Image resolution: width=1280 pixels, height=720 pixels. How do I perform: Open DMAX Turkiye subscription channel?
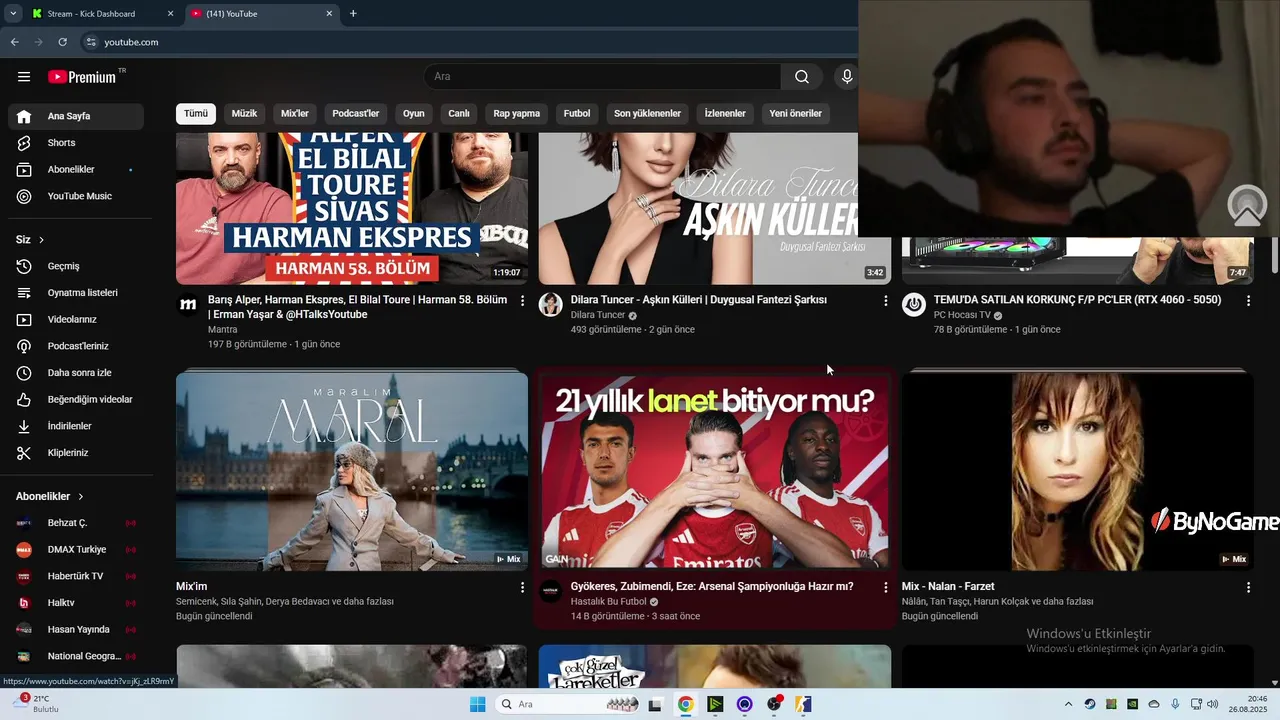click(x=76, y=550)
